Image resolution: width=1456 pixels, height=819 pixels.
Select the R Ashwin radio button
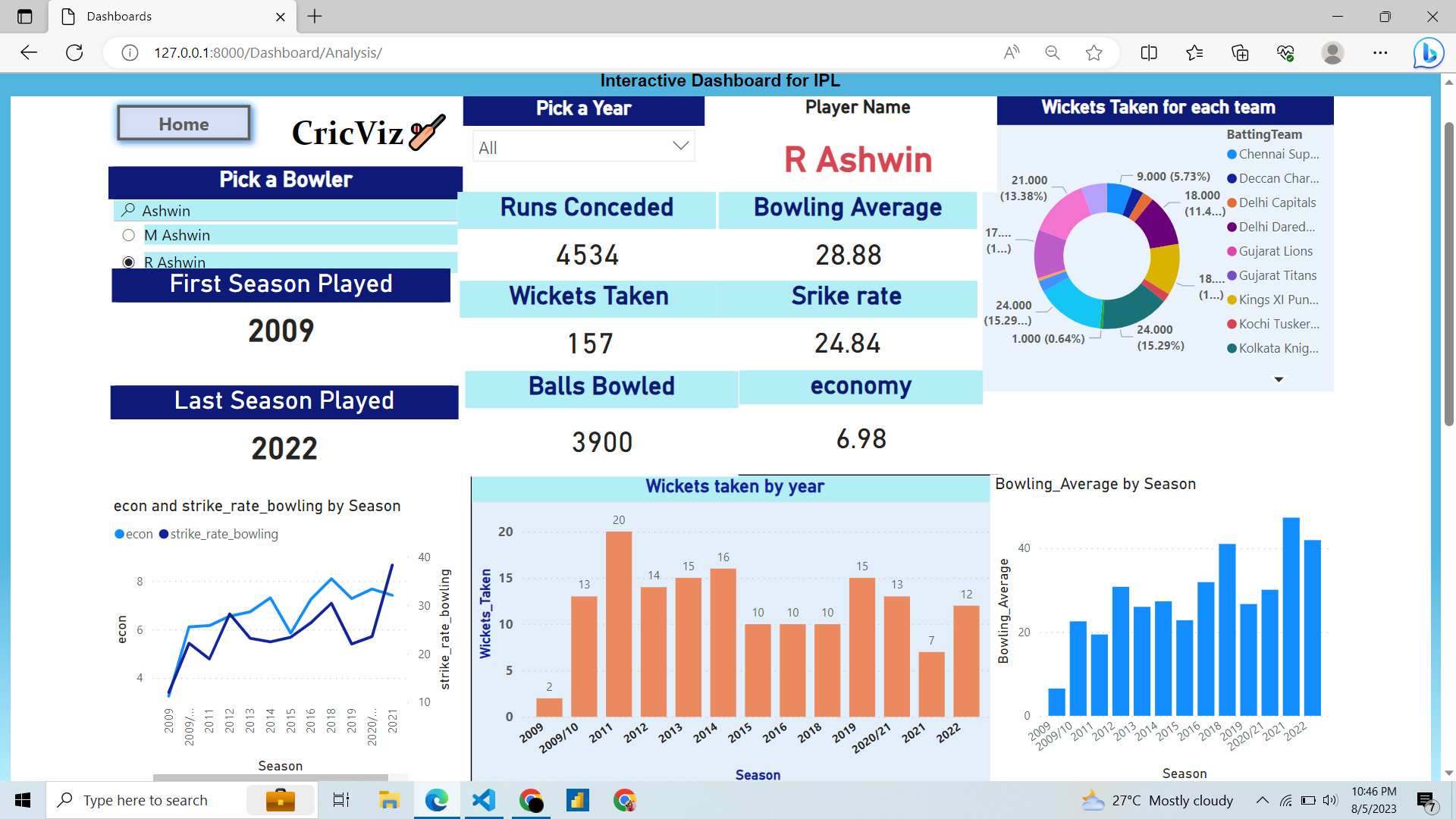[x=129, y=262]
